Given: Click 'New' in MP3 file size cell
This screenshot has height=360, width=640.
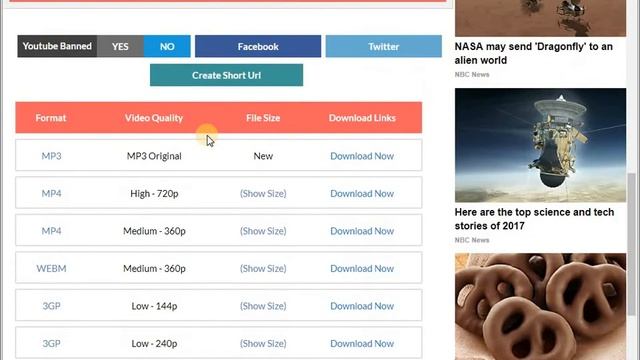Looking at the screenshot, I should click(x=263, y=156).
